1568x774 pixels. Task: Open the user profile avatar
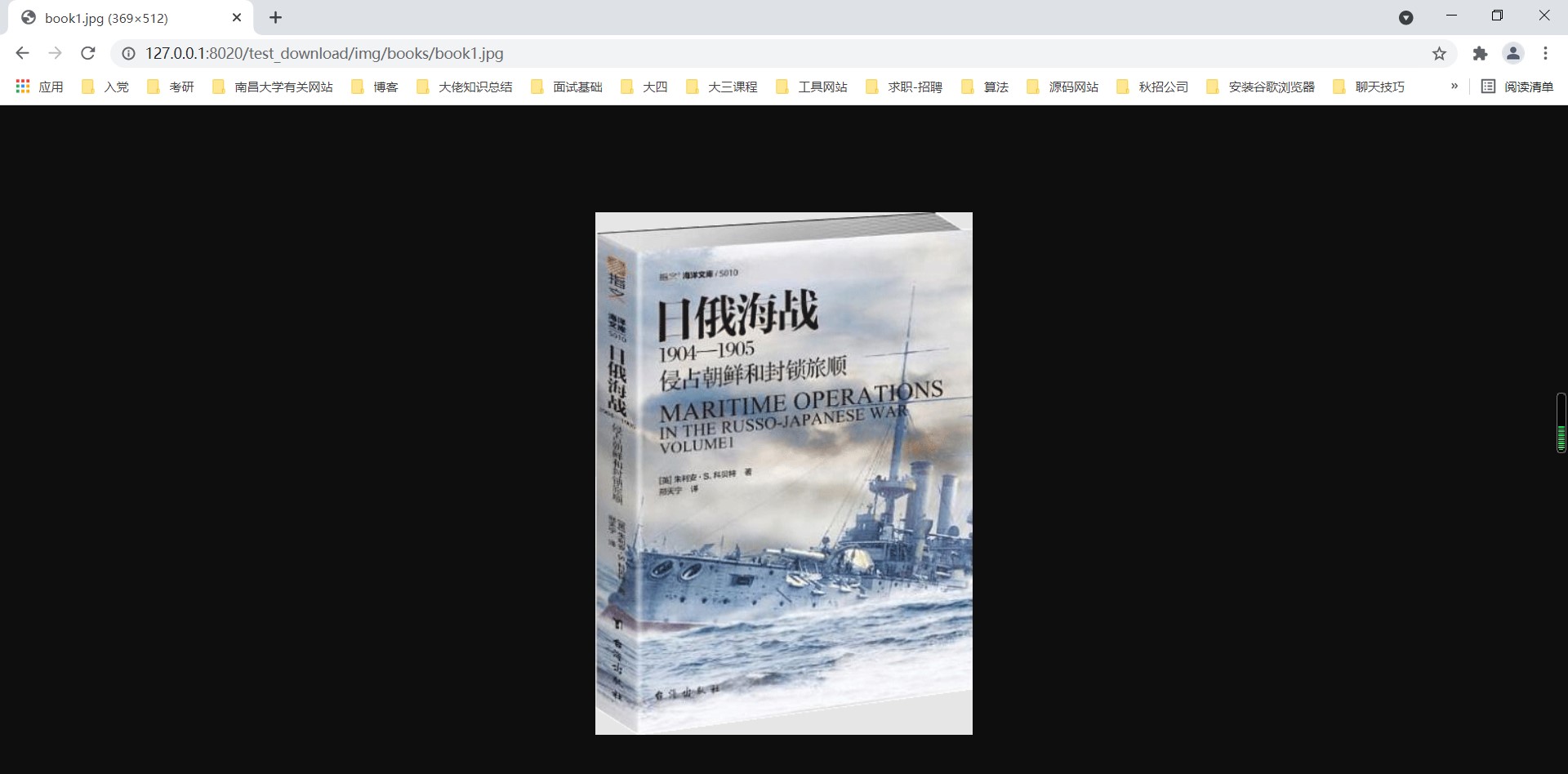(1513, 53)
